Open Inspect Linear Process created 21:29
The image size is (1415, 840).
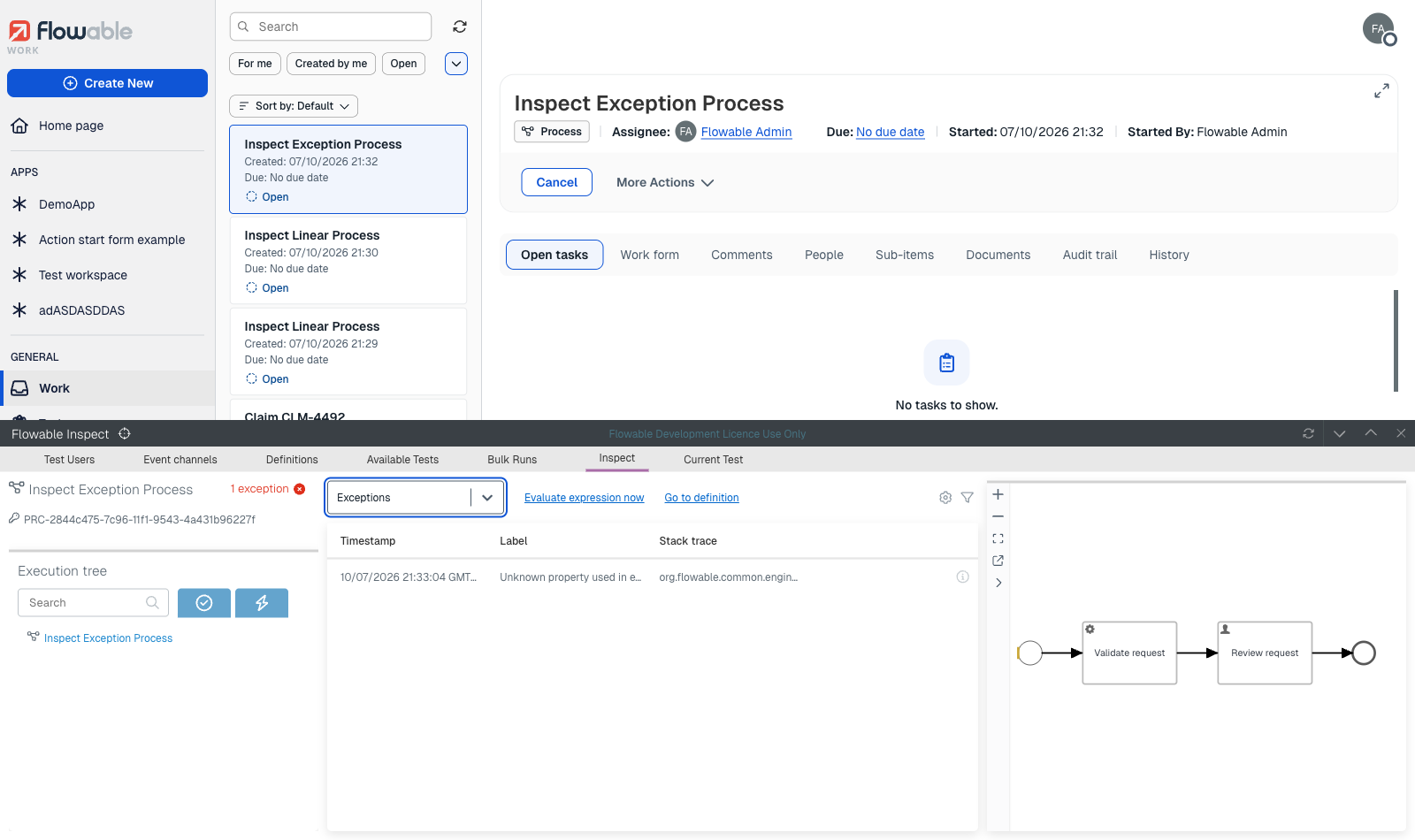(x=348, y=351)
